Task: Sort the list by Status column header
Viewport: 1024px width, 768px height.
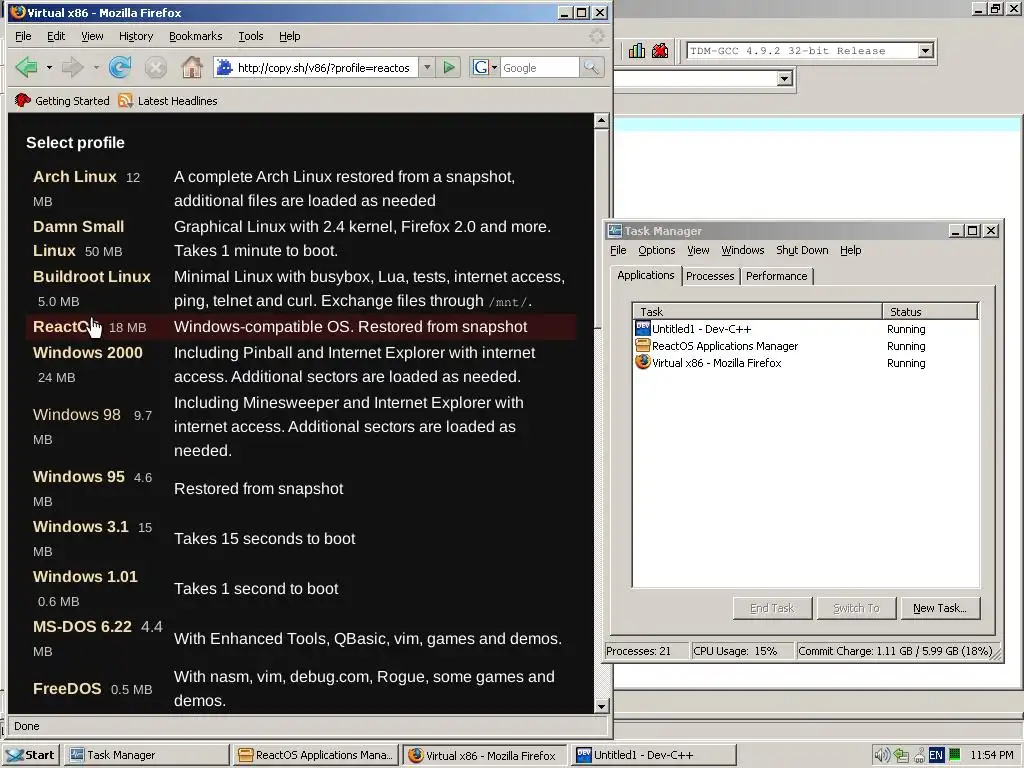Action: click(930, 312)
